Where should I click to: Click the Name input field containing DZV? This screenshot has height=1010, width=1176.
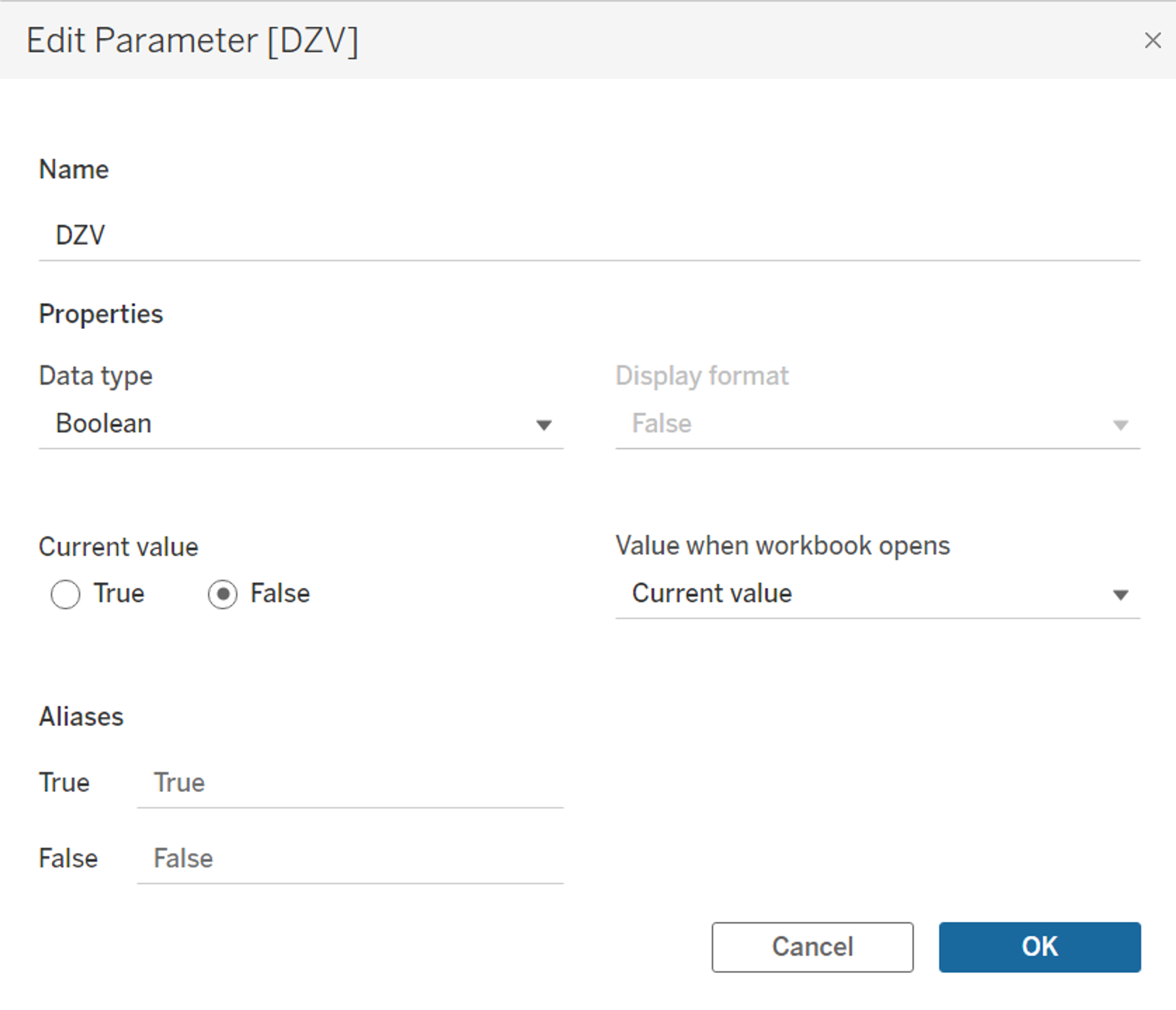pyautogui.click(x=588, y=235)
